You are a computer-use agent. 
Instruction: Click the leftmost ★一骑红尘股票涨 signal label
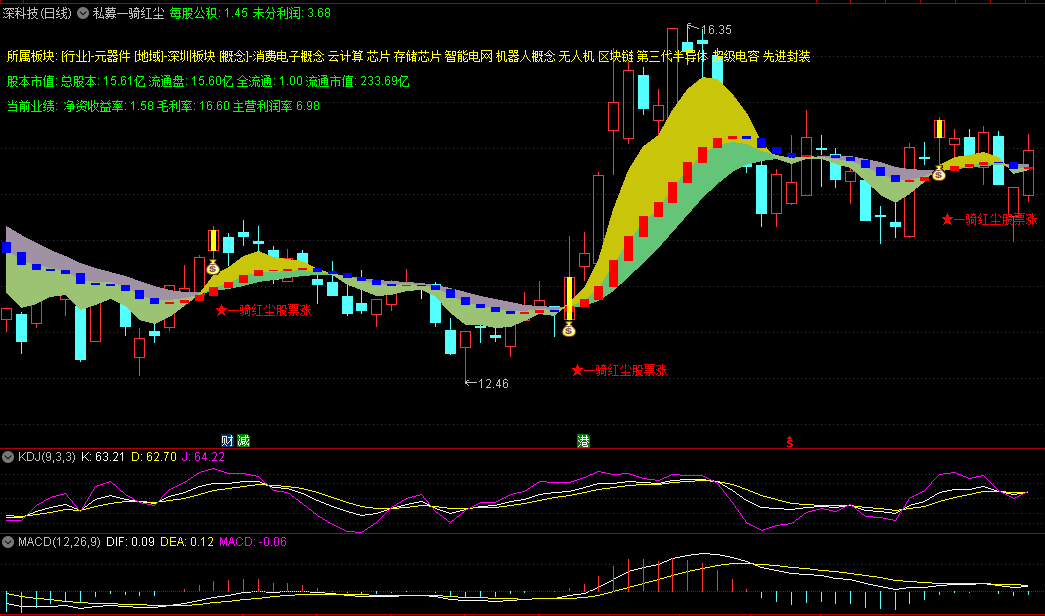263,310
